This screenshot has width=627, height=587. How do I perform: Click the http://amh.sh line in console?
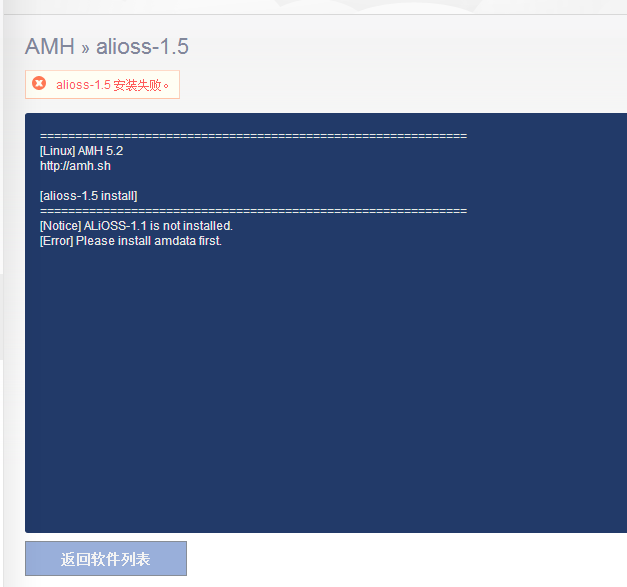pyautogui.click(x=75, y=166)
